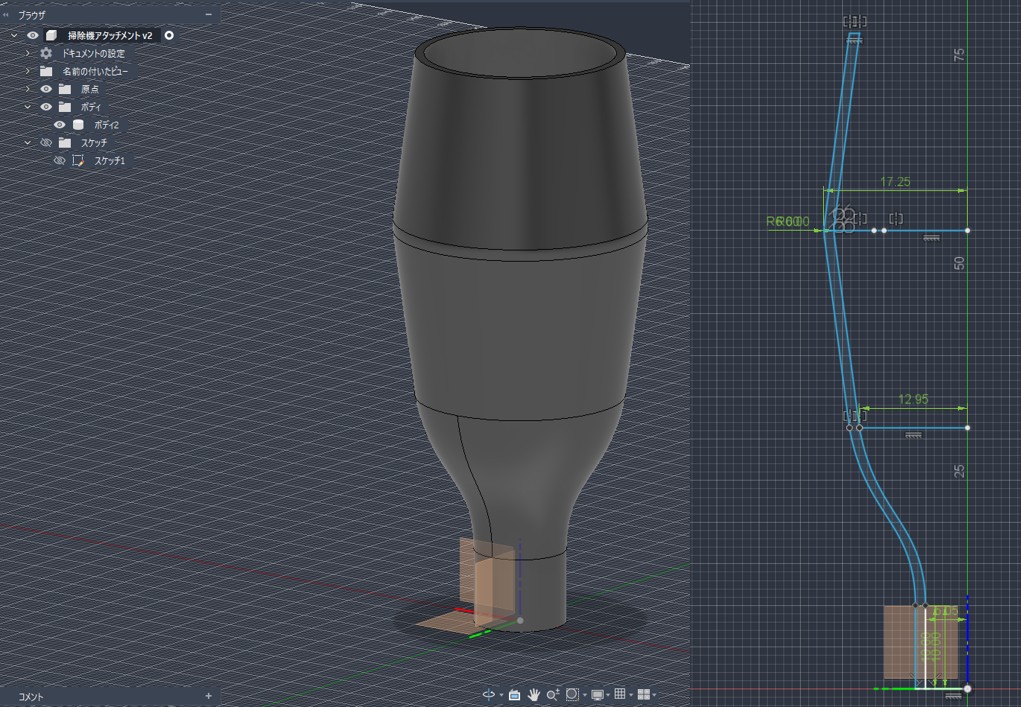This screenshot has height=707, width=1021.
Task: Select the スケッチ folder label
Action: pos(94,143)
